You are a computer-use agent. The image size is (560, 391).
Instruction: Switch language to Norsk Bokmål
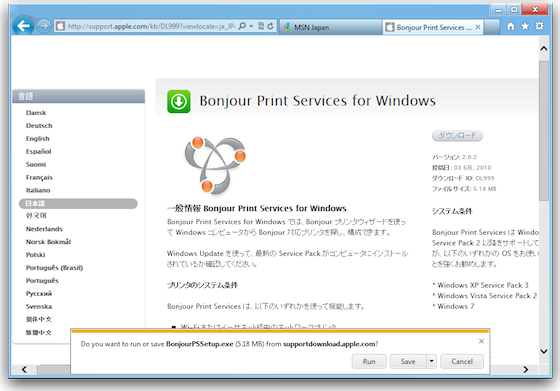pos(48,242)
